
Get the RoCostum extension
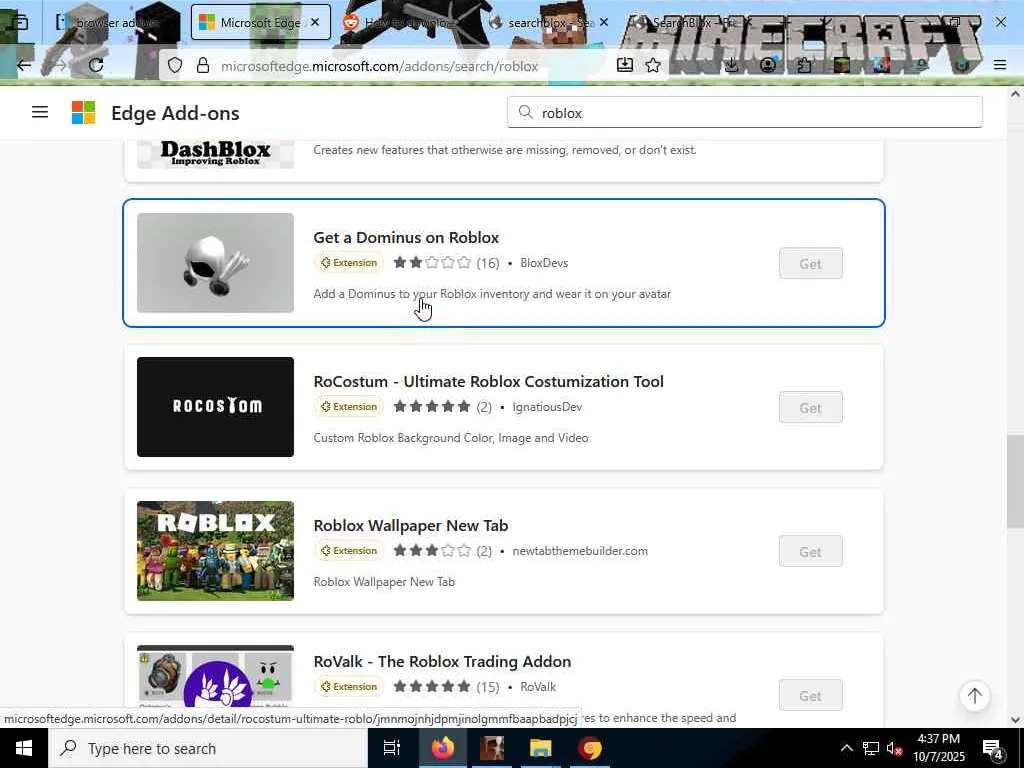[x=810, y=408]
